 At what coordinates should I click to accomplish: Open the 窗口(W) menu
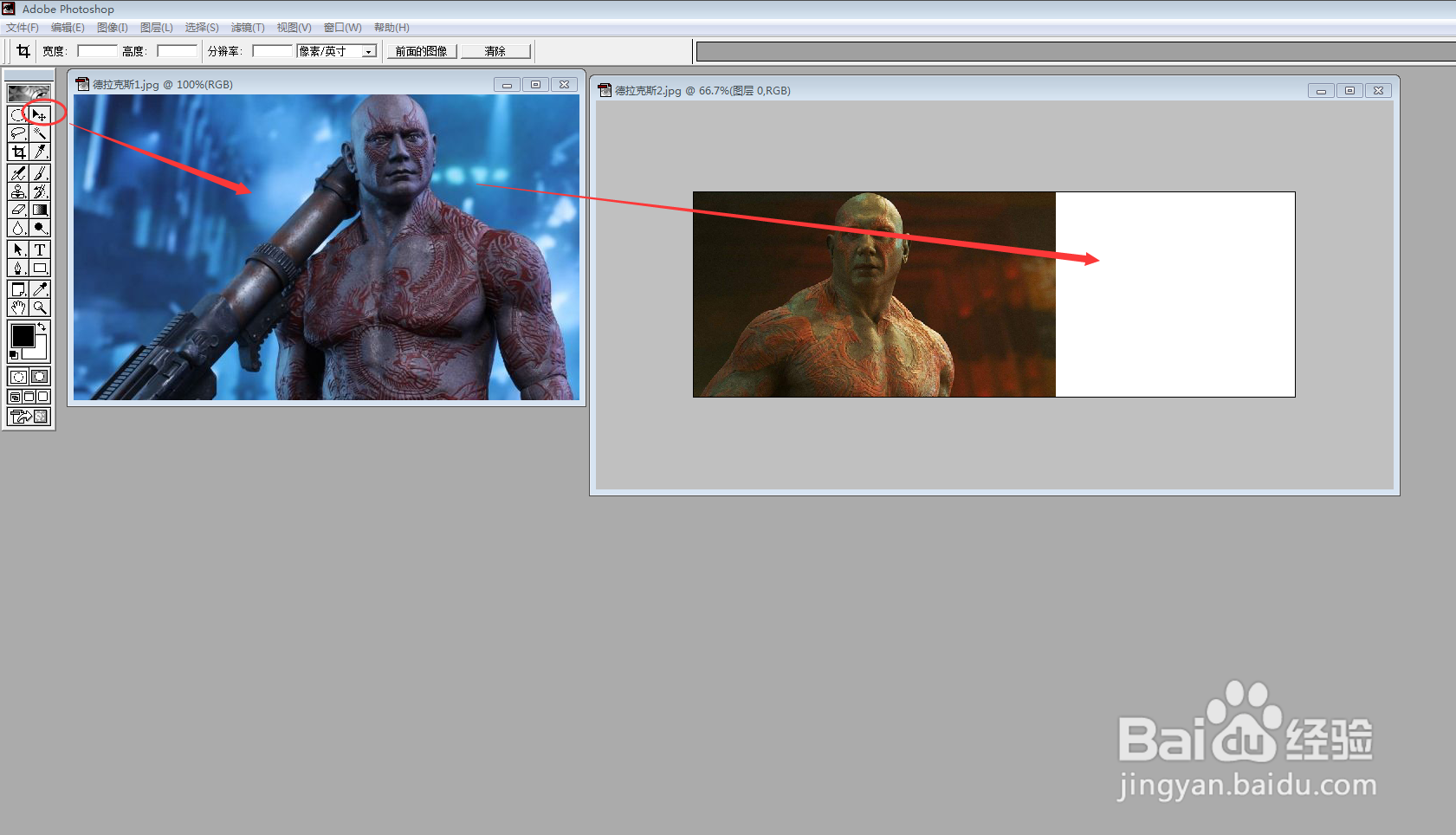[x=343, y=28]
